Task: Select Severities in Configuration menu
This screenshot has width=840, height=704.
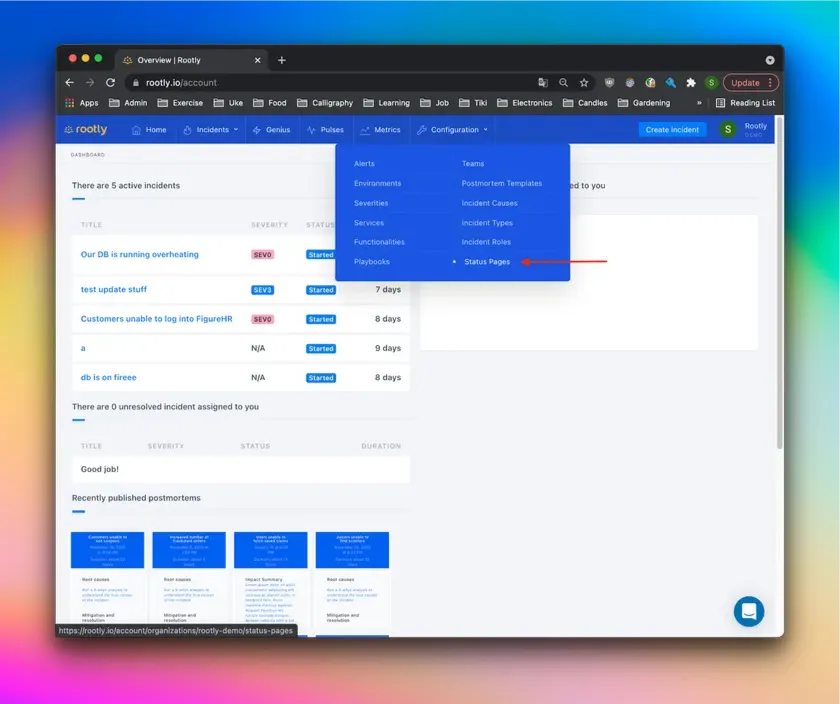Action: [371, 203]
